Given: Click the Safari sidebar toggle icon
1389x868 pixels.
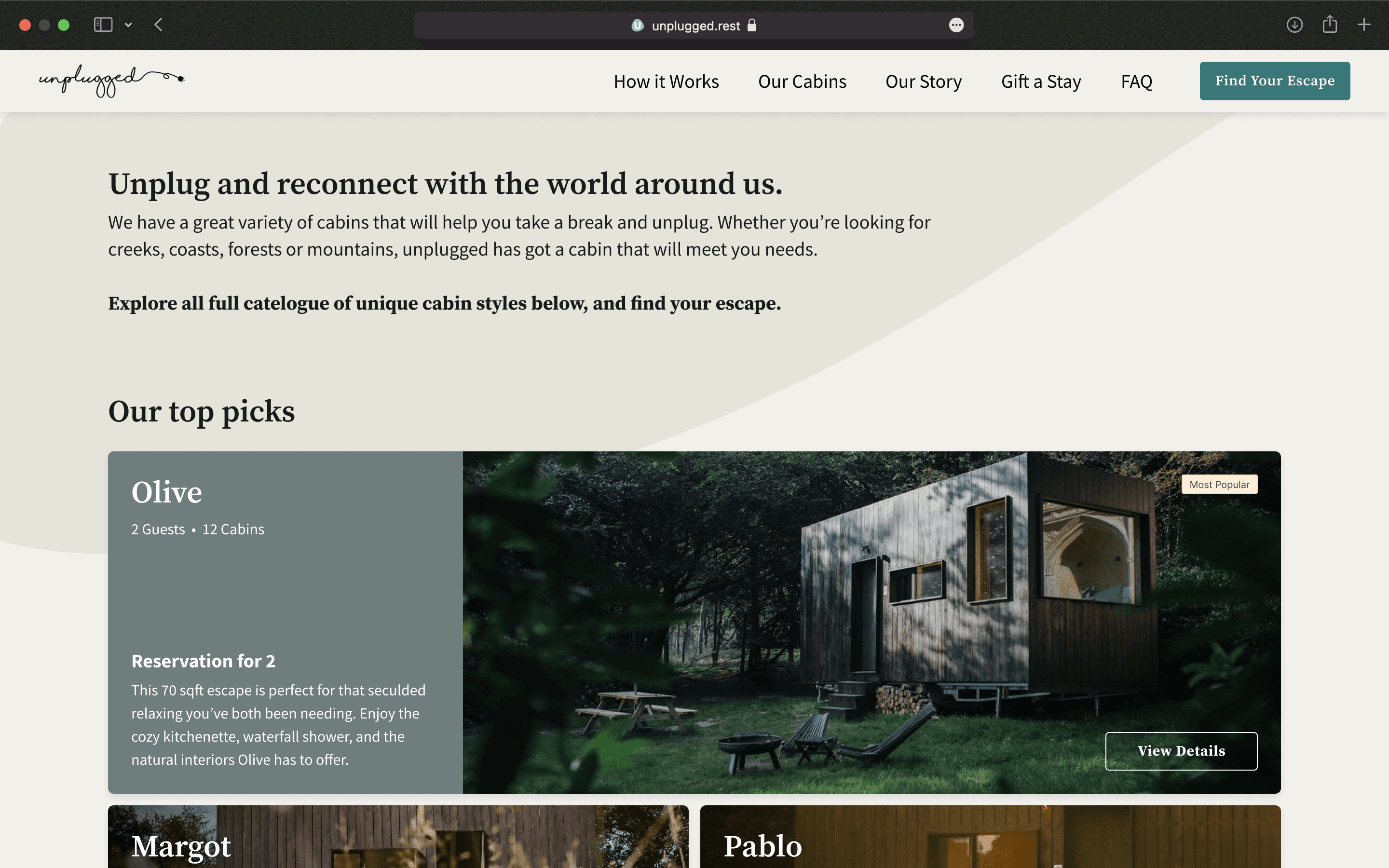Looking at the screenshot, I should pos(103,25).
